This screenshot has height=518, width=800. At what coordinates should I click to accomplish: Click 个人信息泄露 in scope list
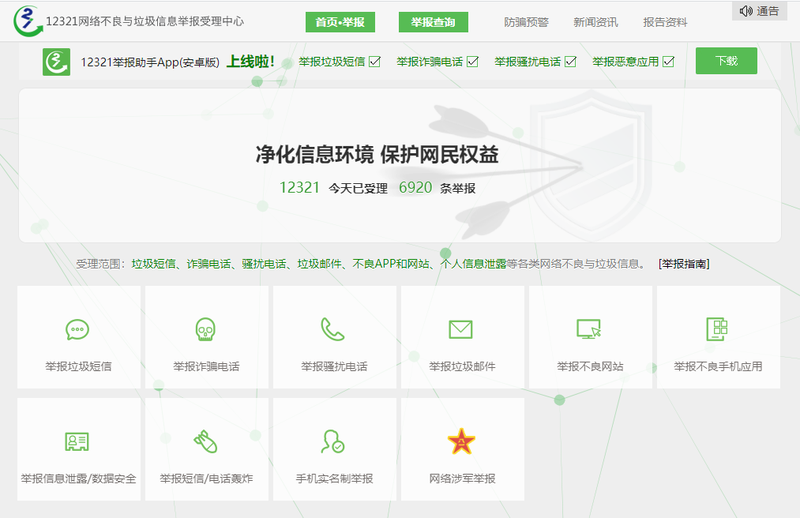click(473, 264)
